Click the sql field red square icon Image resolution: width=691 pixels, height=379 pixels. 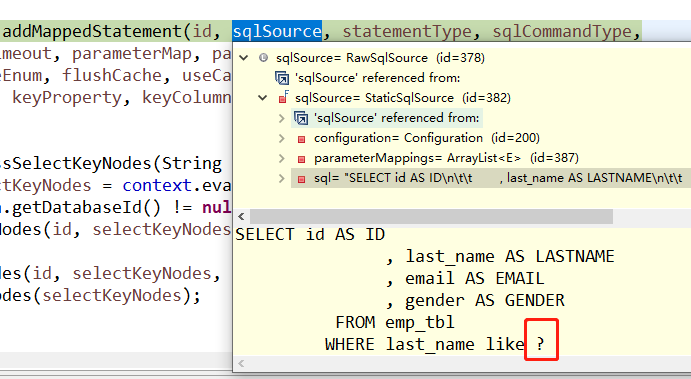(x=301, y=179)
